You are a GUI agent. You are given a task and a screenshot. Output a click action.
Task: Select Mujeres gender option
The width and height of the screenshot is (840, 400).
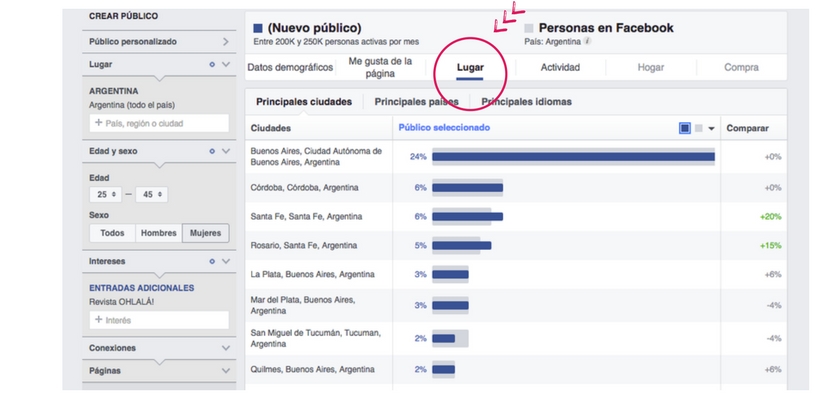pos(206,233)
